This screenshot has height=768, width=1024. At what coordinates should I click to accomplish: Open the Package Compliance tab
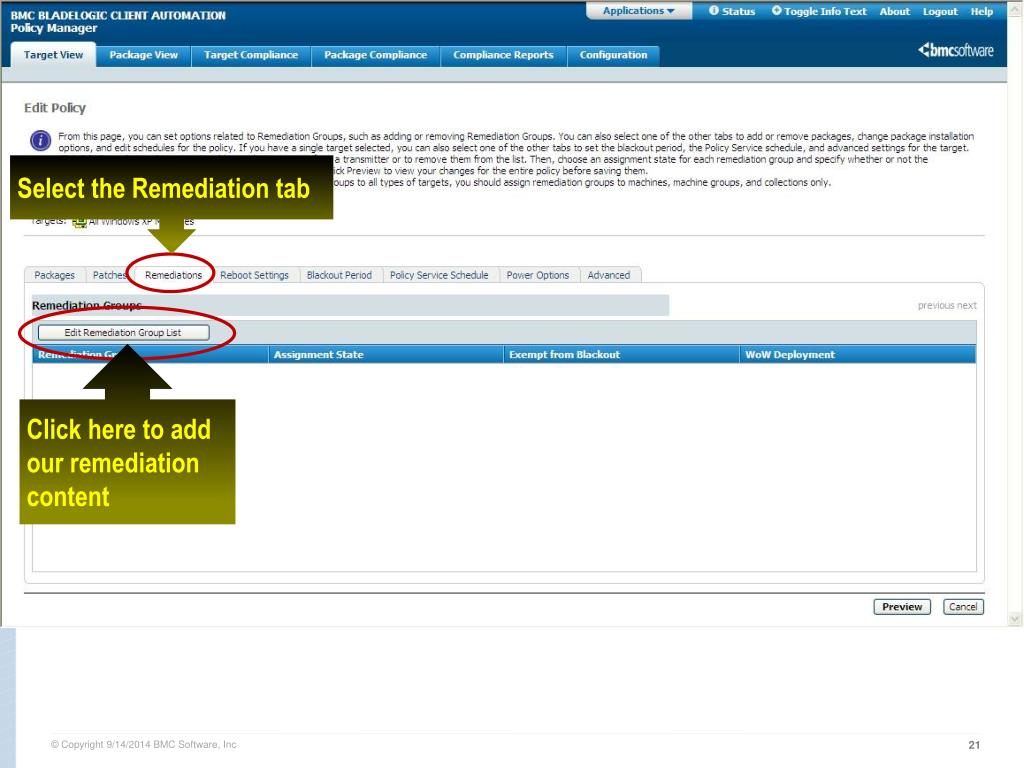pos(376,55)
